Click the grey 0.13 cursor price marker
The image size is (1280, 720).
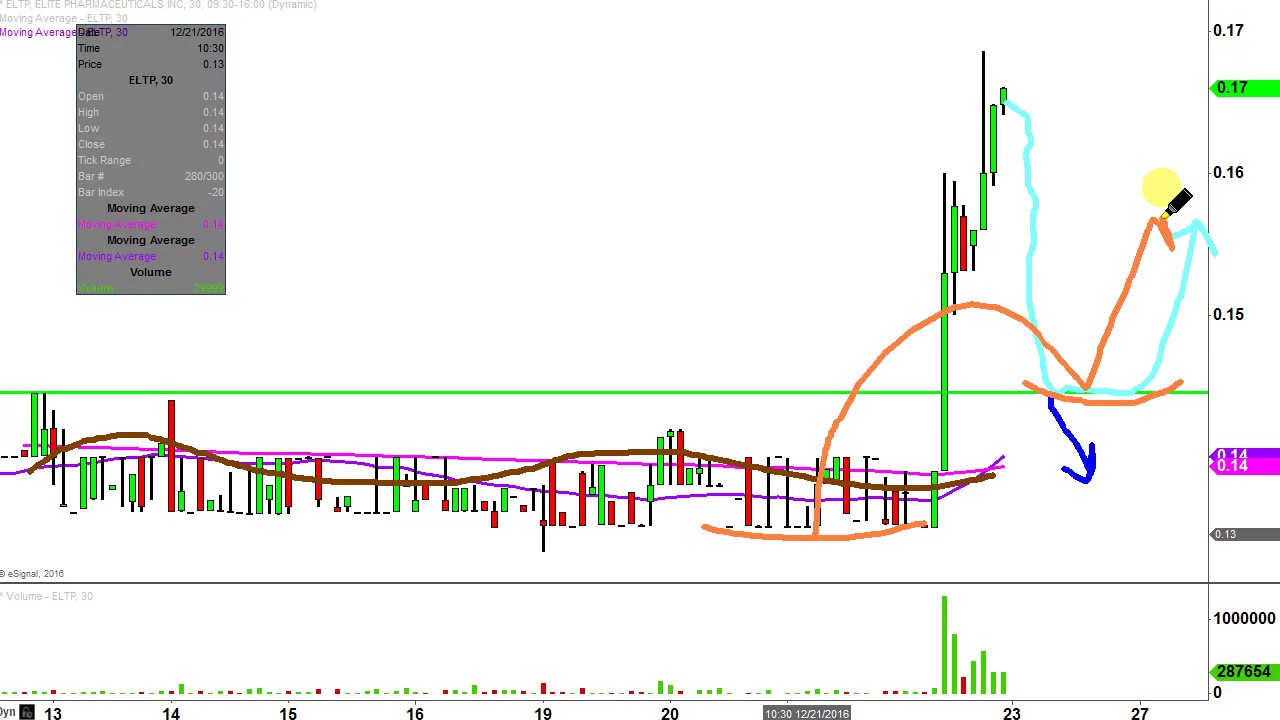(1244, 534)
